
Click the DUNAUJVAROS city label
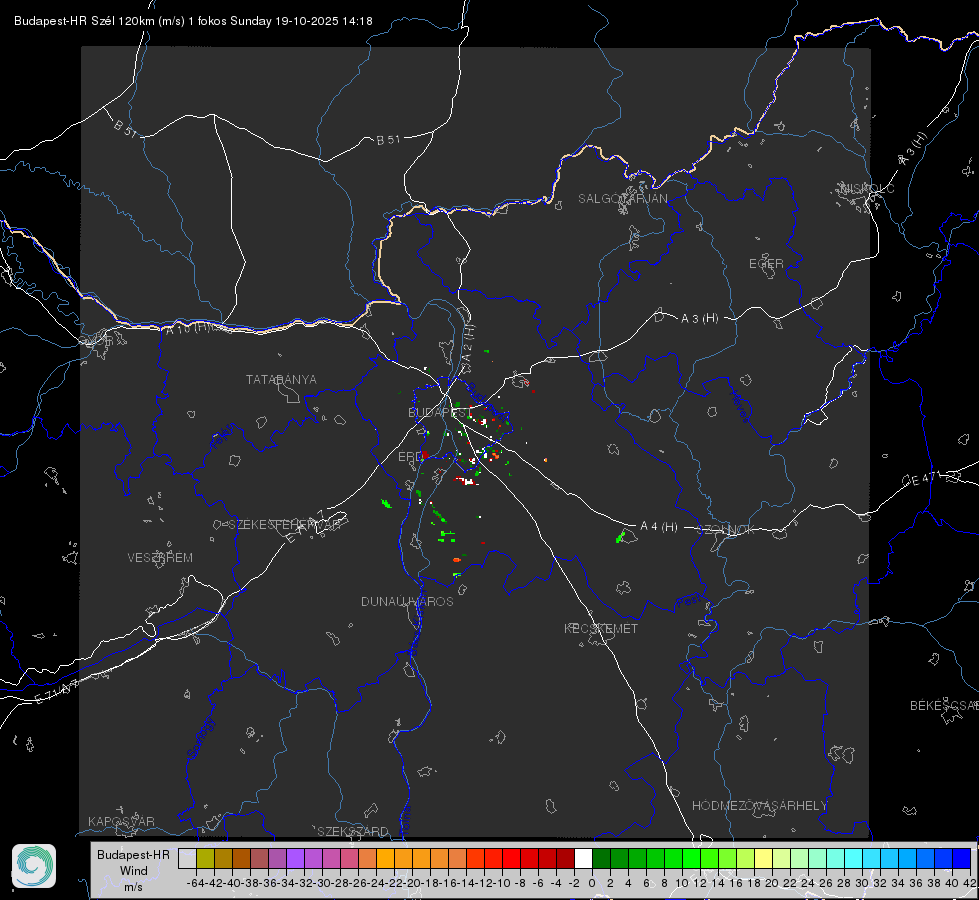tap(407, 601)
